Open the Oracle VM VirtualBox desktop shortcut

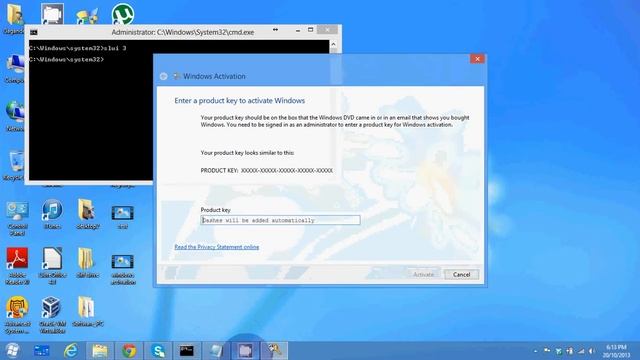coord(52,315)
